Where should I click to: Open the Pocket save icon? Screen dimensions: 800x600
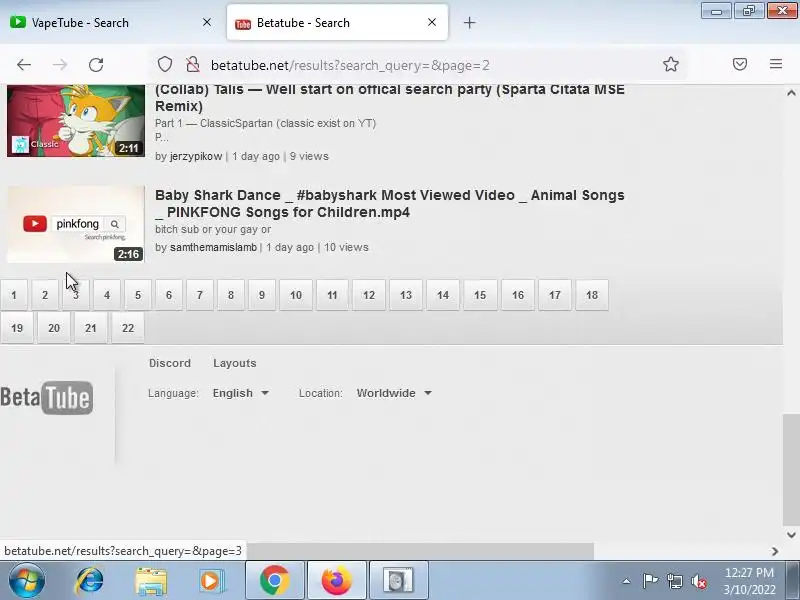pyautogui.click(x=740, y=64)
